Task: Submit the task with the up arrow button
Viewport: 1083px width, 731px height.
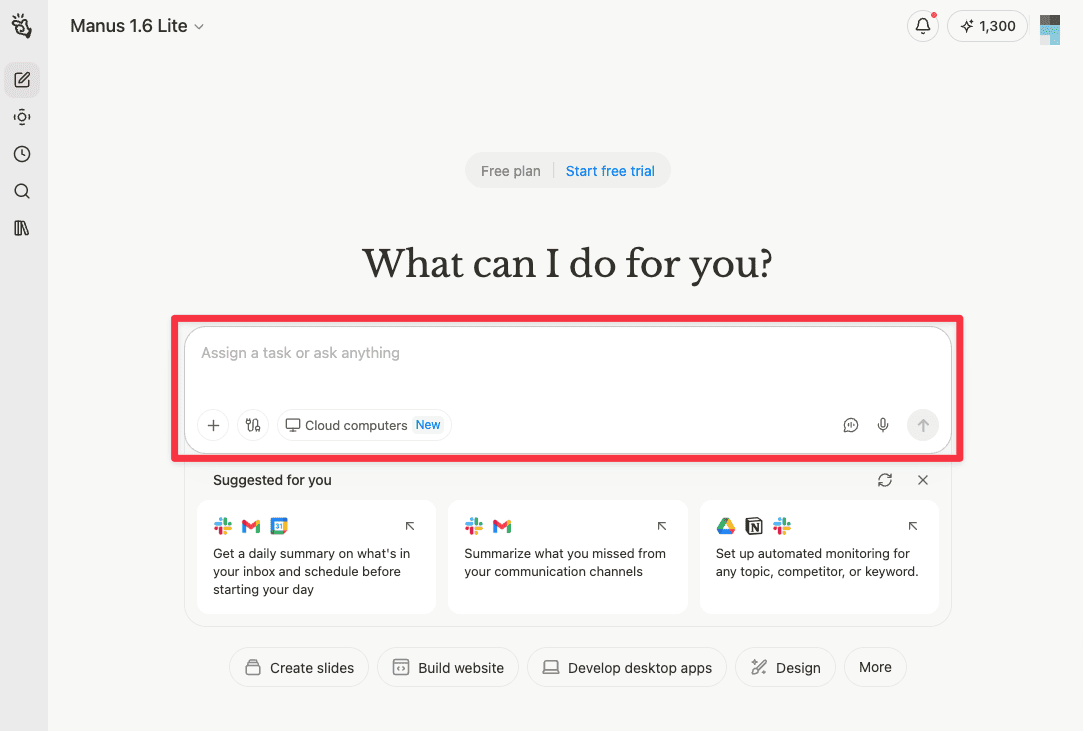Action: coord(923,425)
